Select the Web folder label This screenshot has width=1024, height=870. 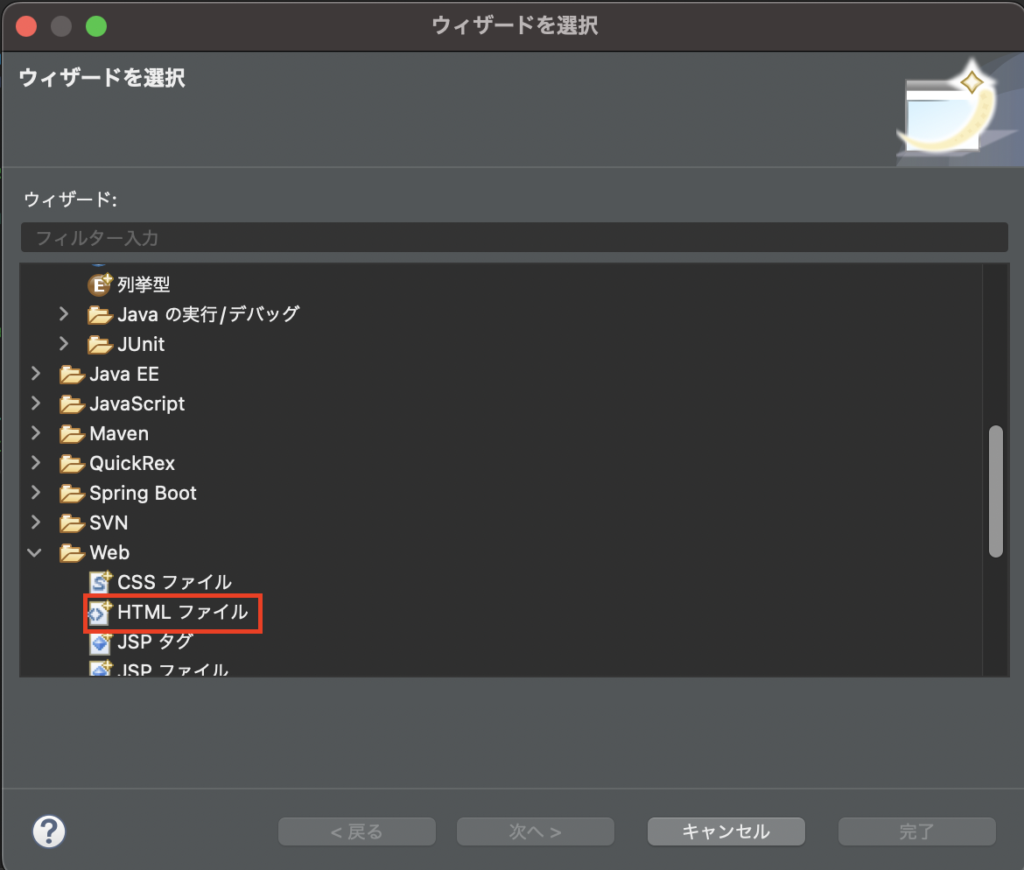[x=110, y=553]
